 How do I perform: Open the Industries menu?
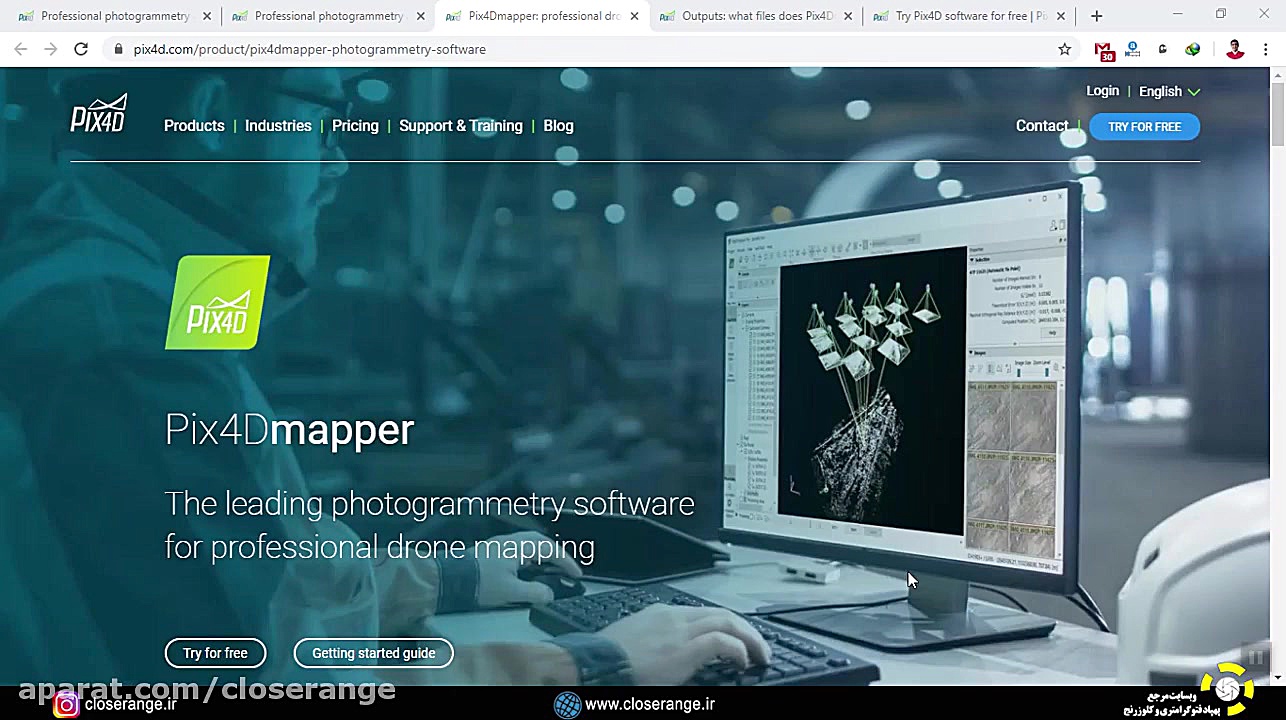(x=278, y=126)
